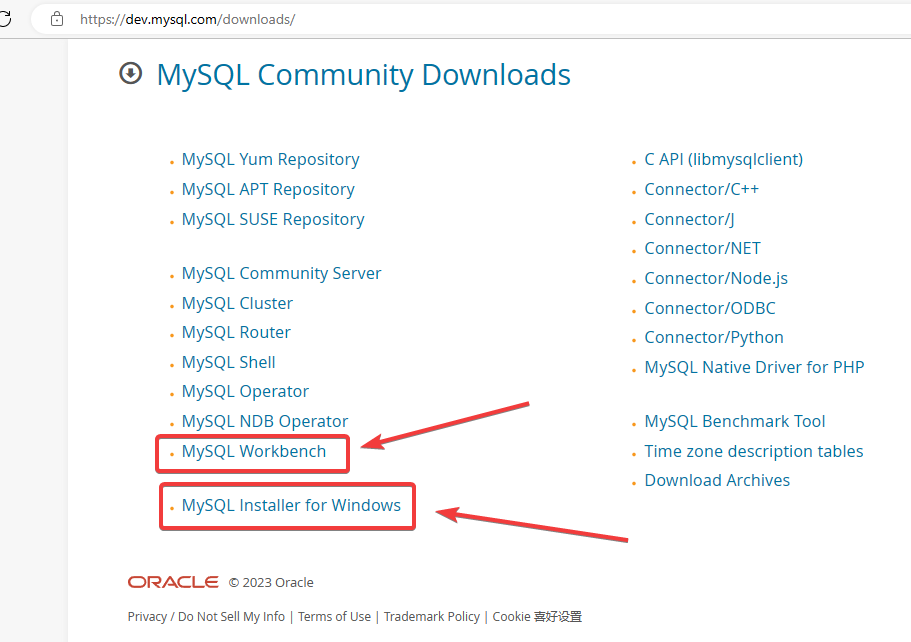
Task: Open Trademark Policy footer link
Action: [432, 616]
